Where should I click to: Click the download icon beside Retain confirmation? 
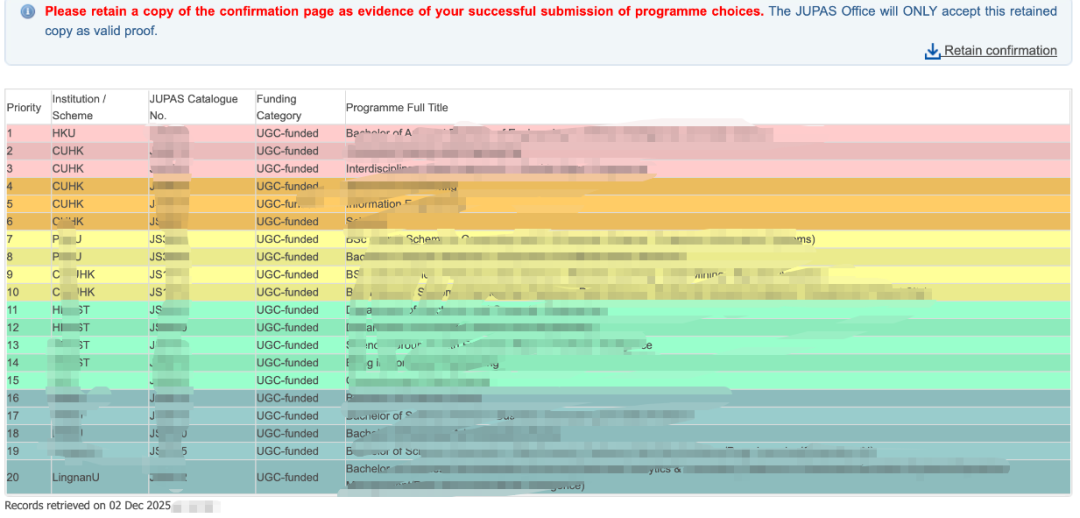tap(932, 51)
